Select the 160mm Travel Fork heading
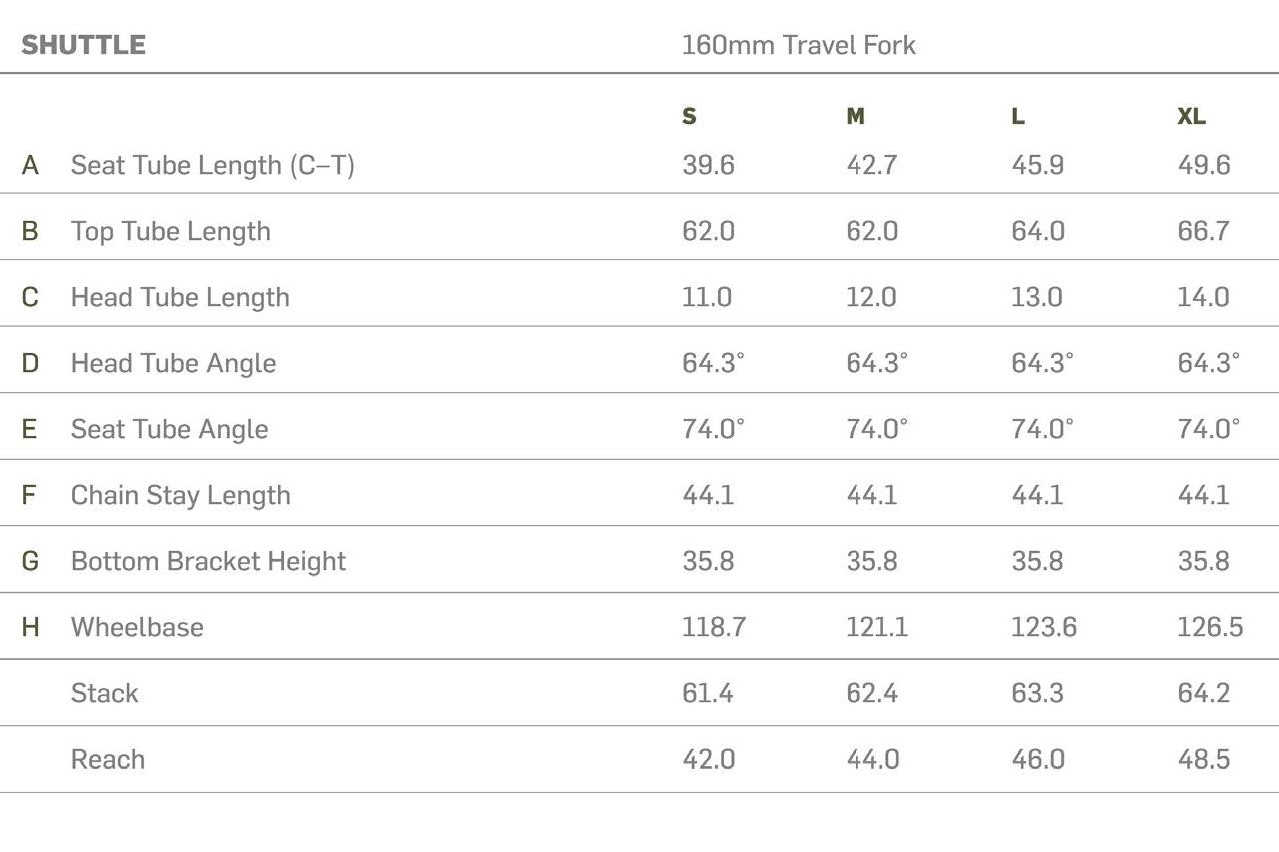 [798, 45]
